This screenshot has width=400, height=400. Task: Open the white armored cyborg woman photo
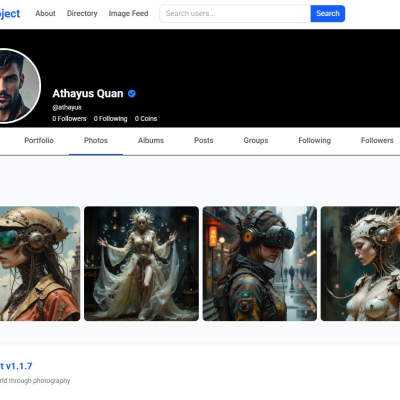(360, 264)
